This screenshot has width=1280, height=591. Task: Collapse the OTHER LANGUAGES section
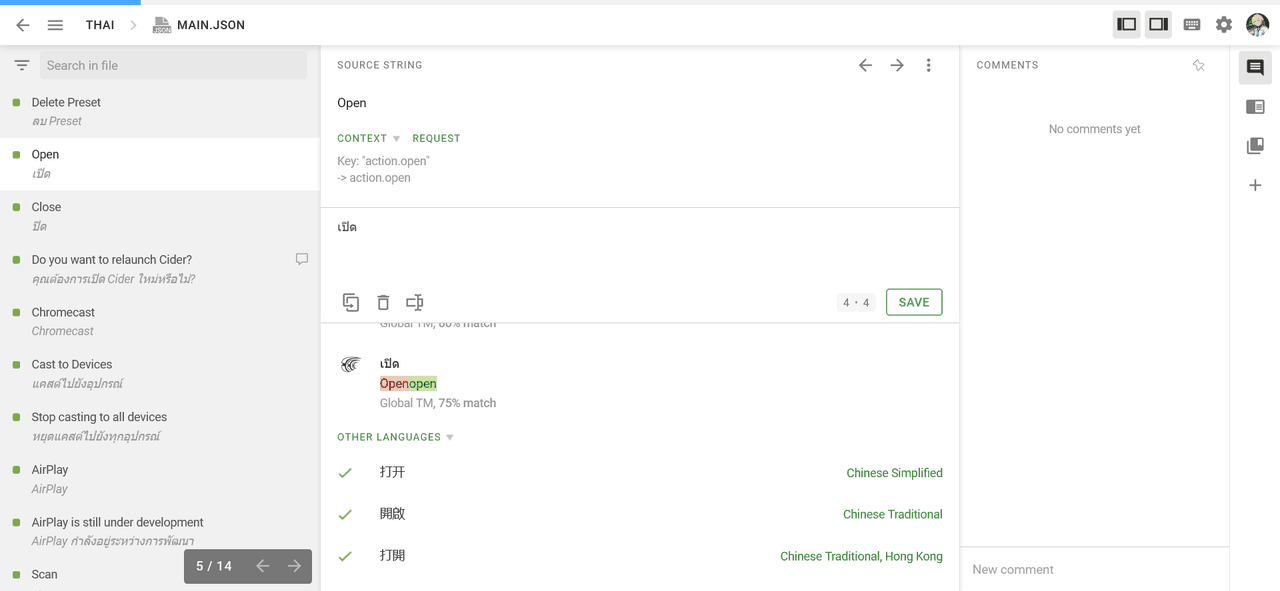pyautogui.click(x=396, y=437)
